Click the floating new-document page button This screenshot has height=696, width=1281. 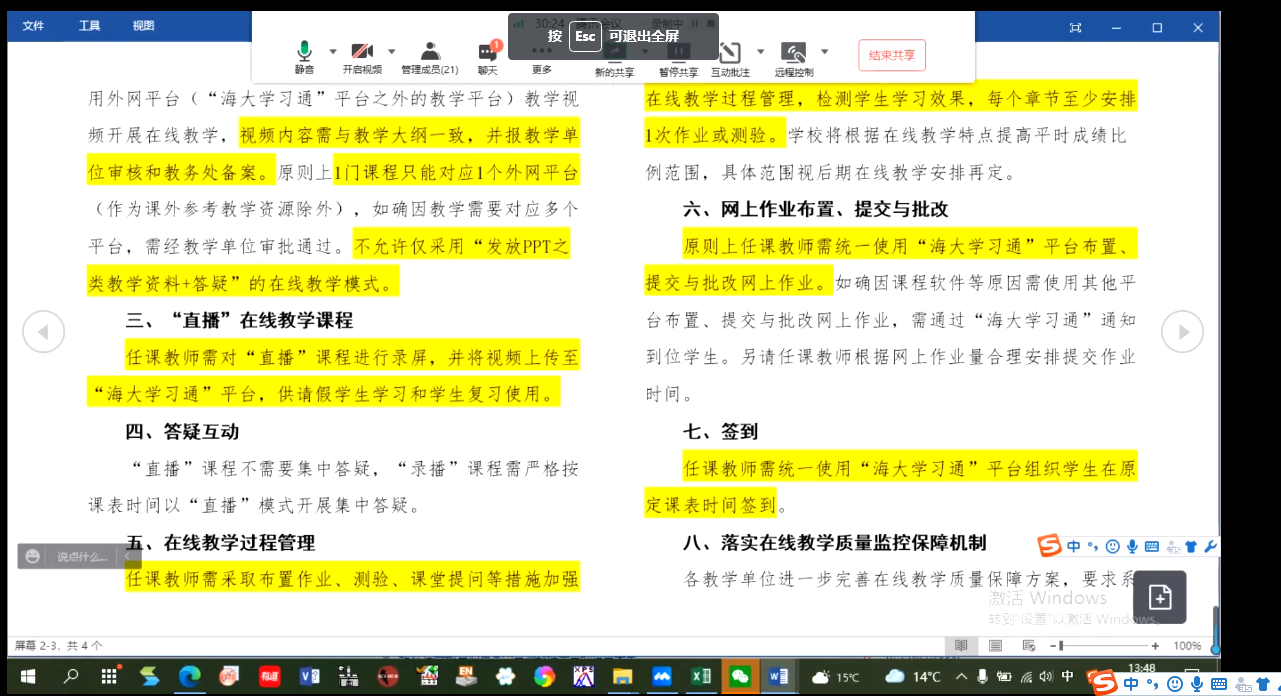pos(1160,597)
